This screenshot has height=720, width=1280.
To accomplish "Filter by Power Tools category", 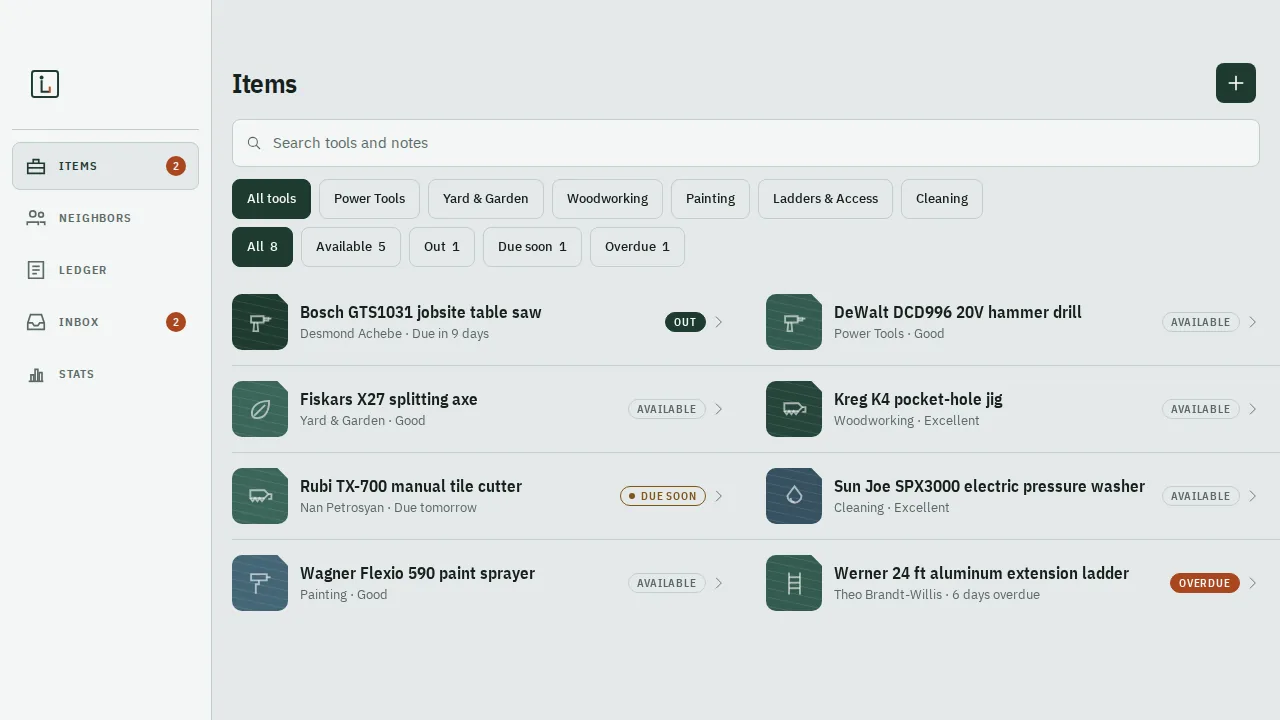I will pyautogui.click(x=369, y=199).
